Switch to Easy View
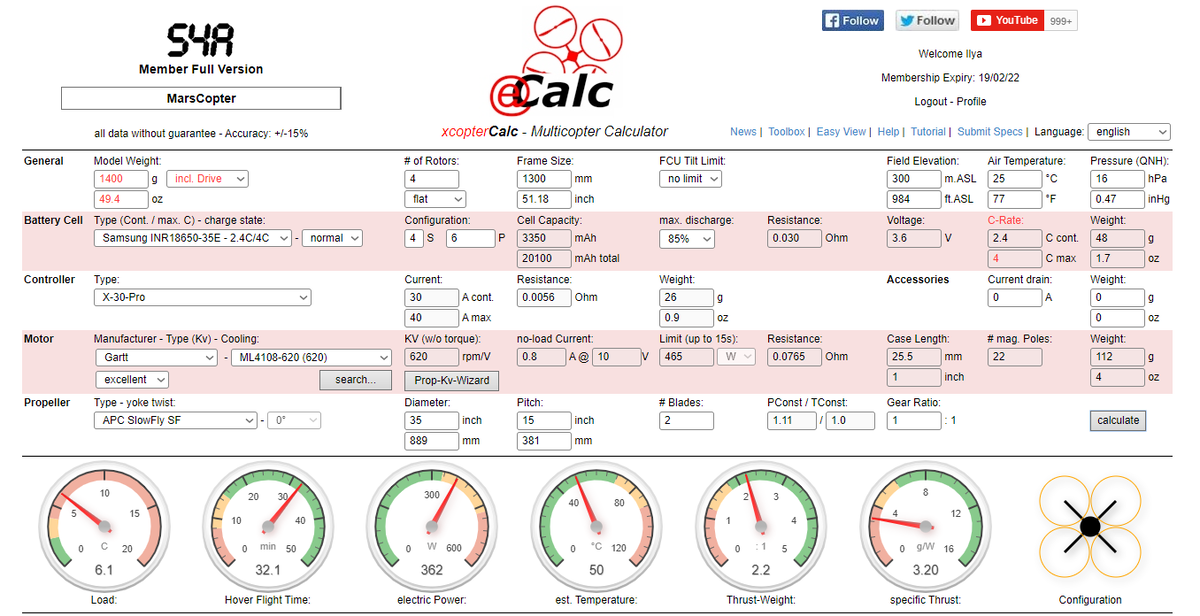The width and height of the screenshot is (1200, 616). click(x=841, y=132)
